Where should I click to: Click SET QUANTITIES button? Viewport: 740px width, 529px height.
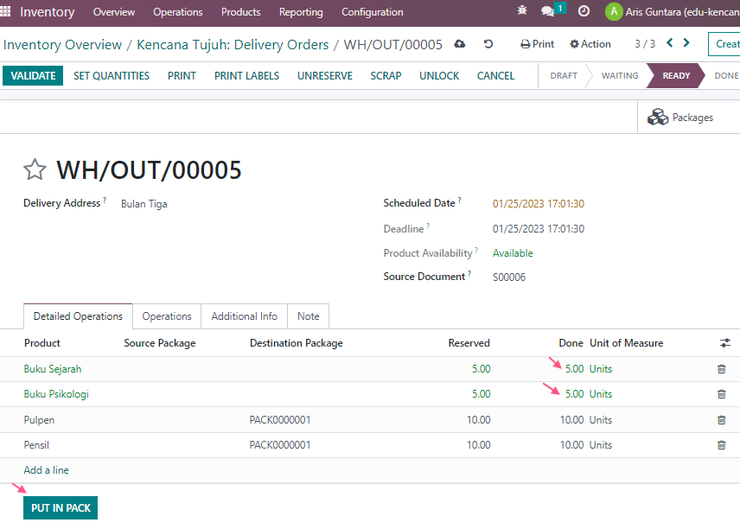click(111, 76)
